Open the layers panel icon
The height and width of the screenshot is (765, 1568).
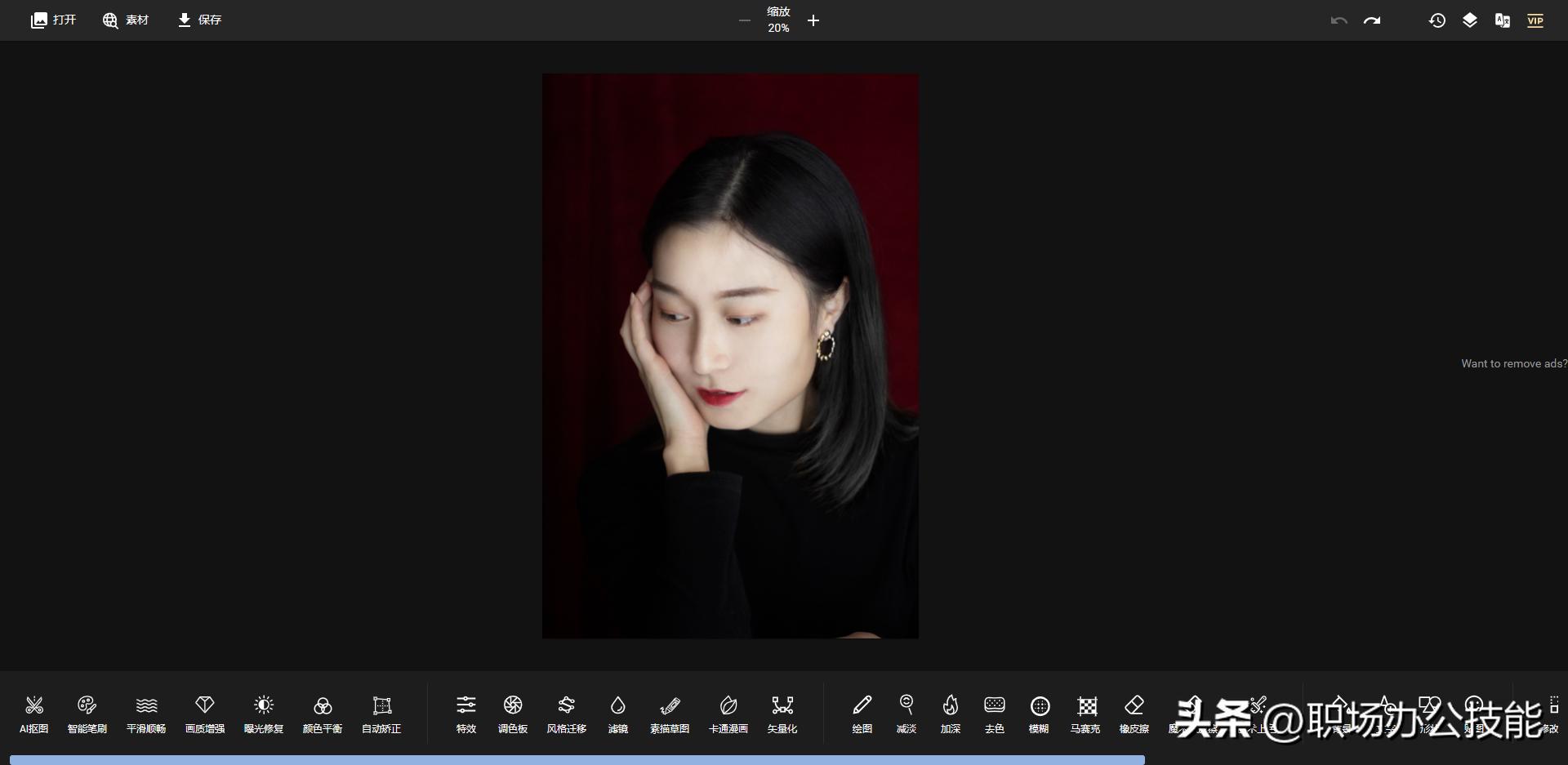[1470, 20]
